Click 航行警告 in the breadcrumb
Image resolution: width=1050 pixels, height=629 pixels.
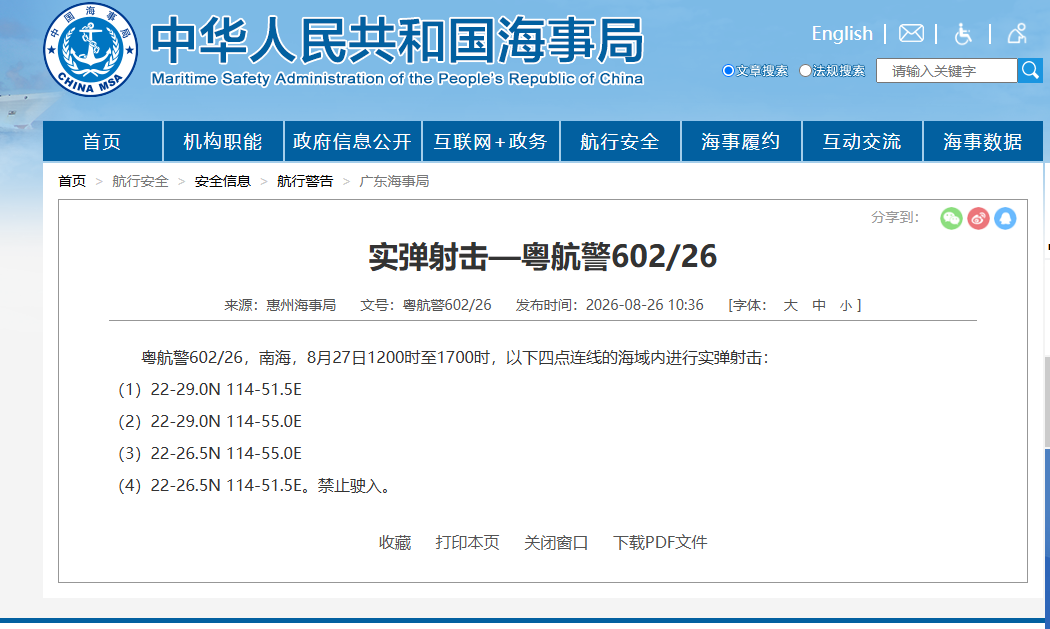[x=305, y=181]
